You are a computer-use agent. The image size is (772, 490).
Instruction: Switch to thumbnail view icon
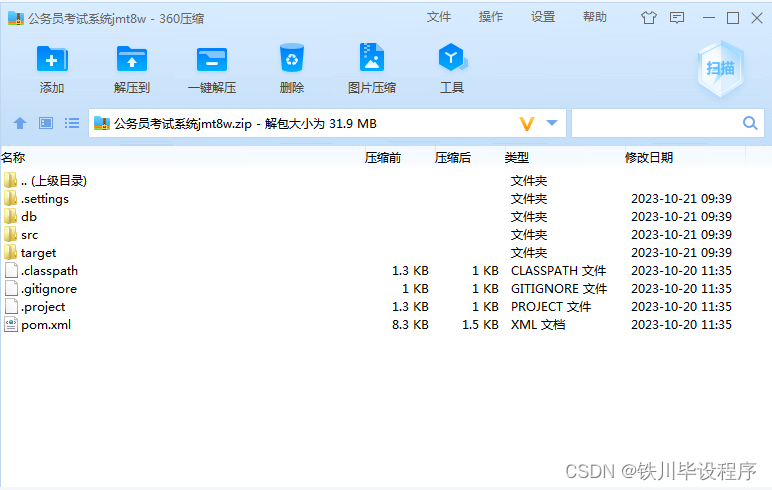(x=46, y=123)
